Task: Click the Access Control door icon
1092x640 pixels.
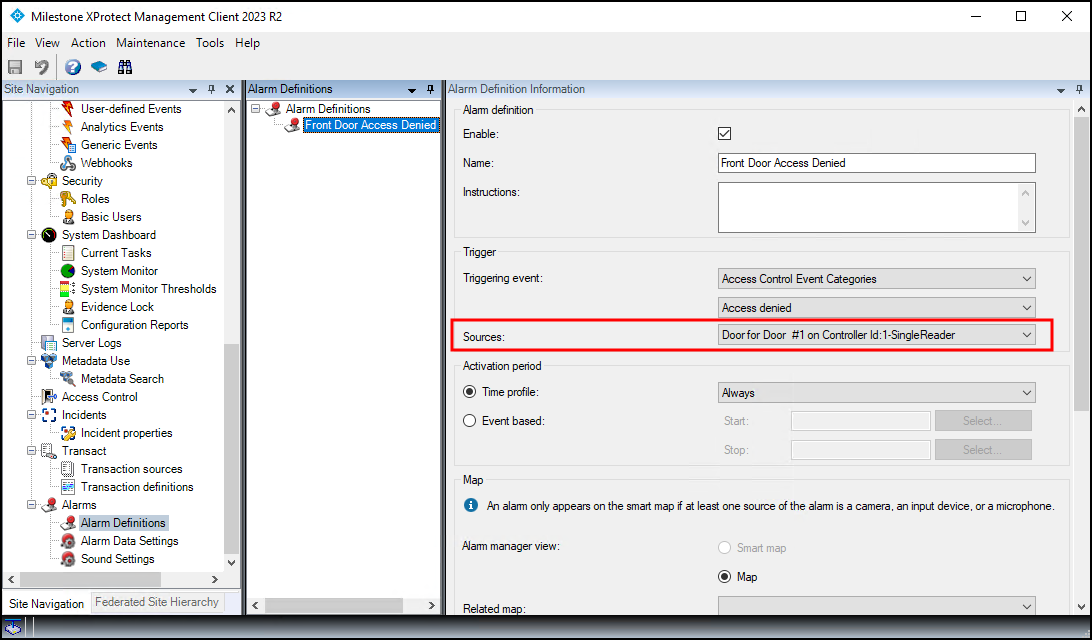Action: tap(49, 397)
